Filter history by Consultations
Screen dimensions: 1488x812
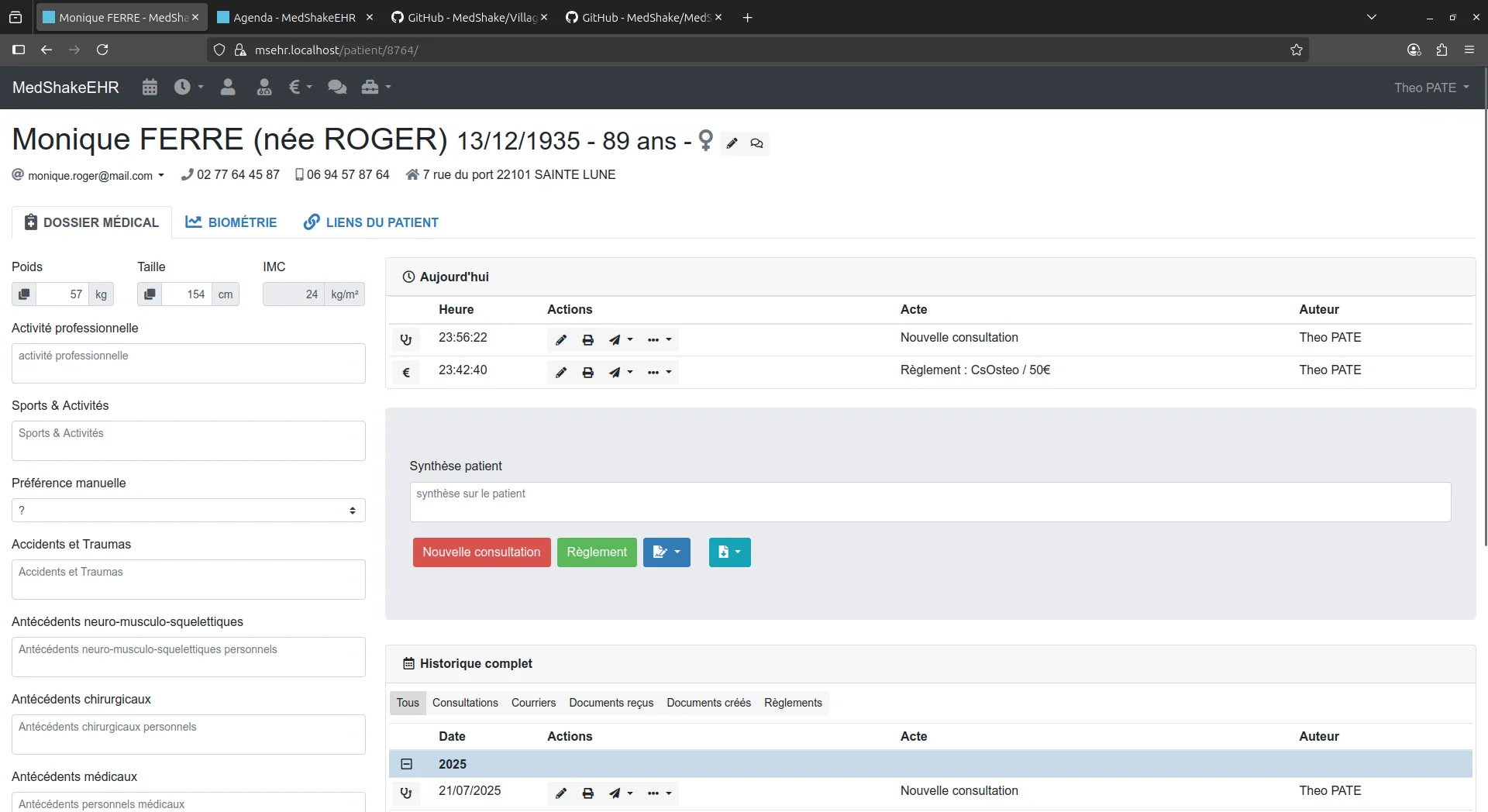465,703
